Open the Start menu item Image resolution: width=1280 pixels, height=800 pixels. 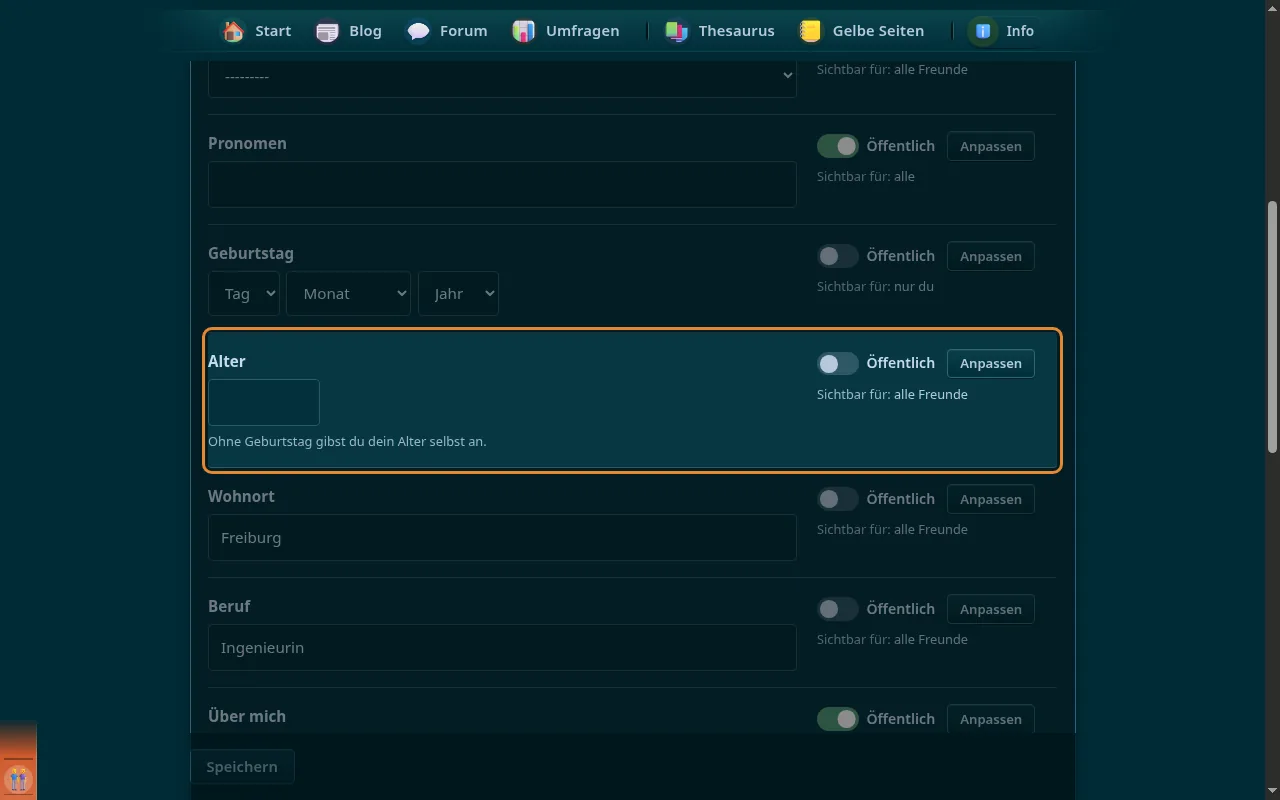257,31
